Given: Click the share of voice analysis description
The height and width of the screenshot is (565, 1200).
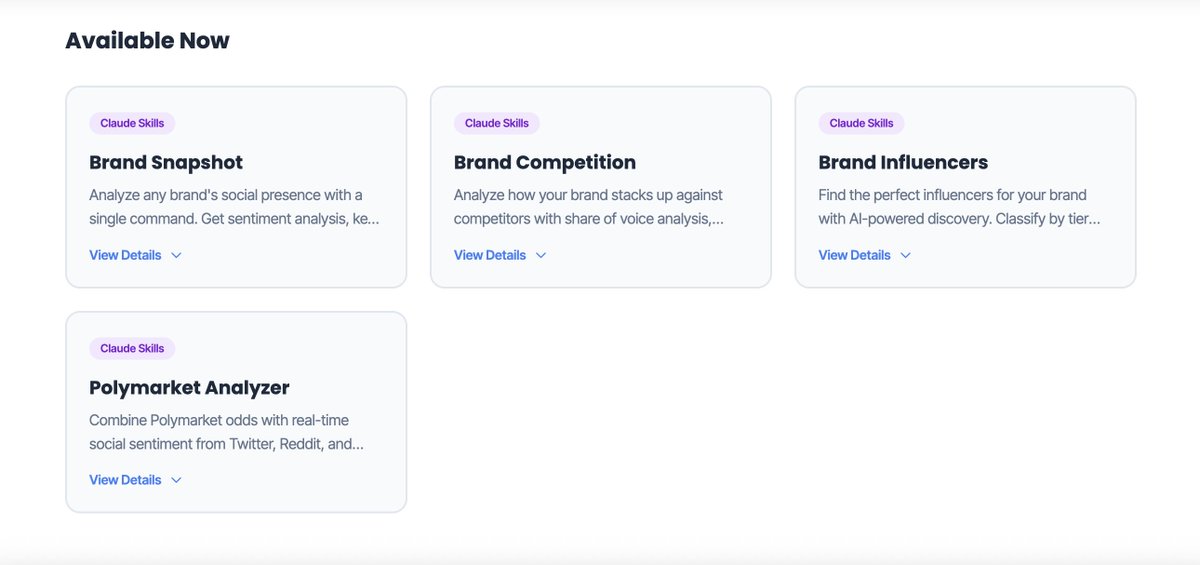Looking at the screenshot, I should 589,206.
